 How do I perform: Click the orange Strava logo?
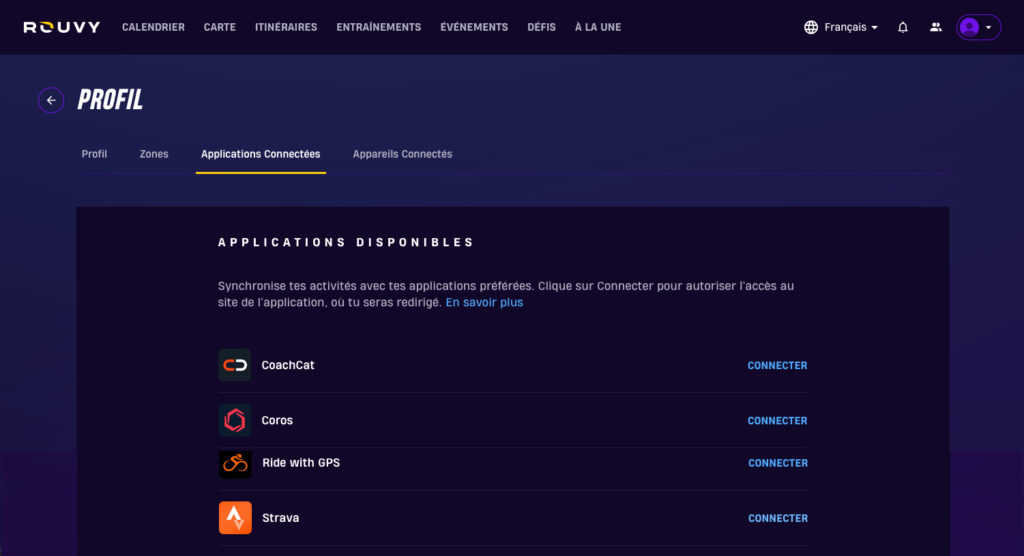[x=235, y=518]
